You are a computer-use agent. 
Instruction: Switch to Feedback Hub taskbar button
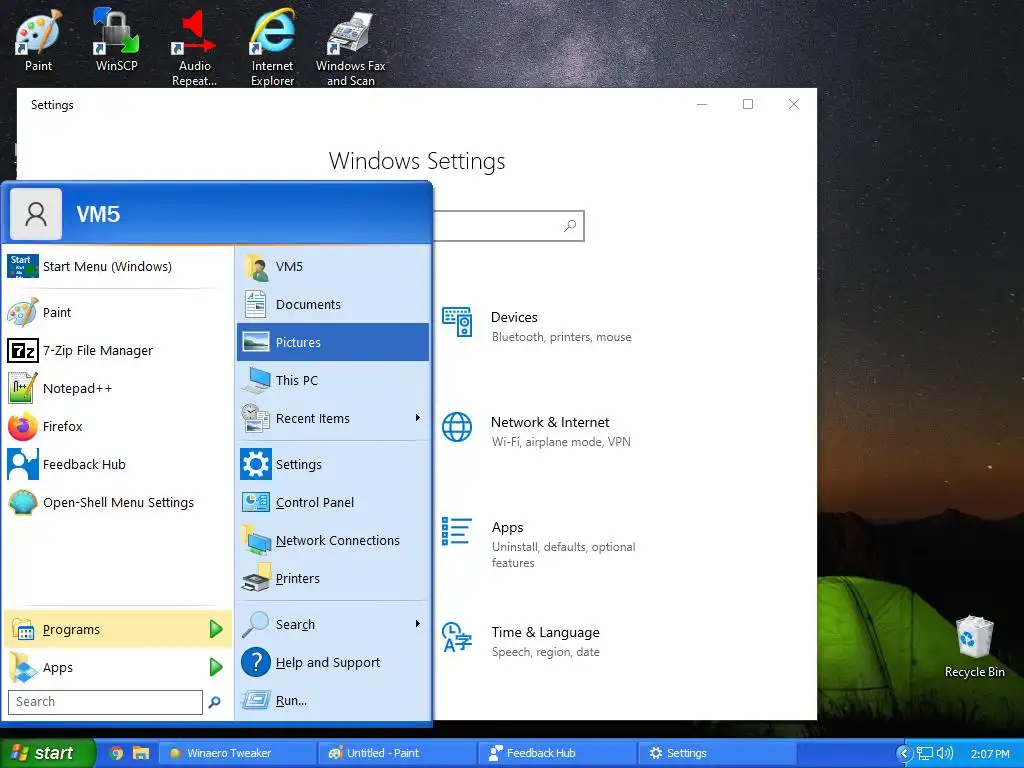point(557,753)
